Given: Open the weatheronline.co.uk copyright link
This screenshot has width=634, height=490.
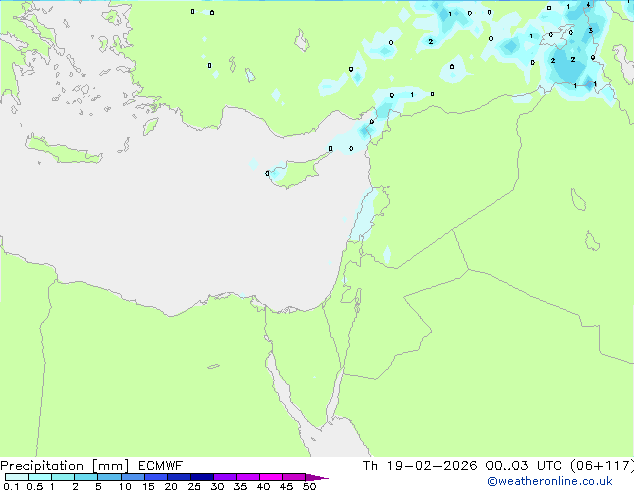Looking at the screenshot, I should click(550, 481).
